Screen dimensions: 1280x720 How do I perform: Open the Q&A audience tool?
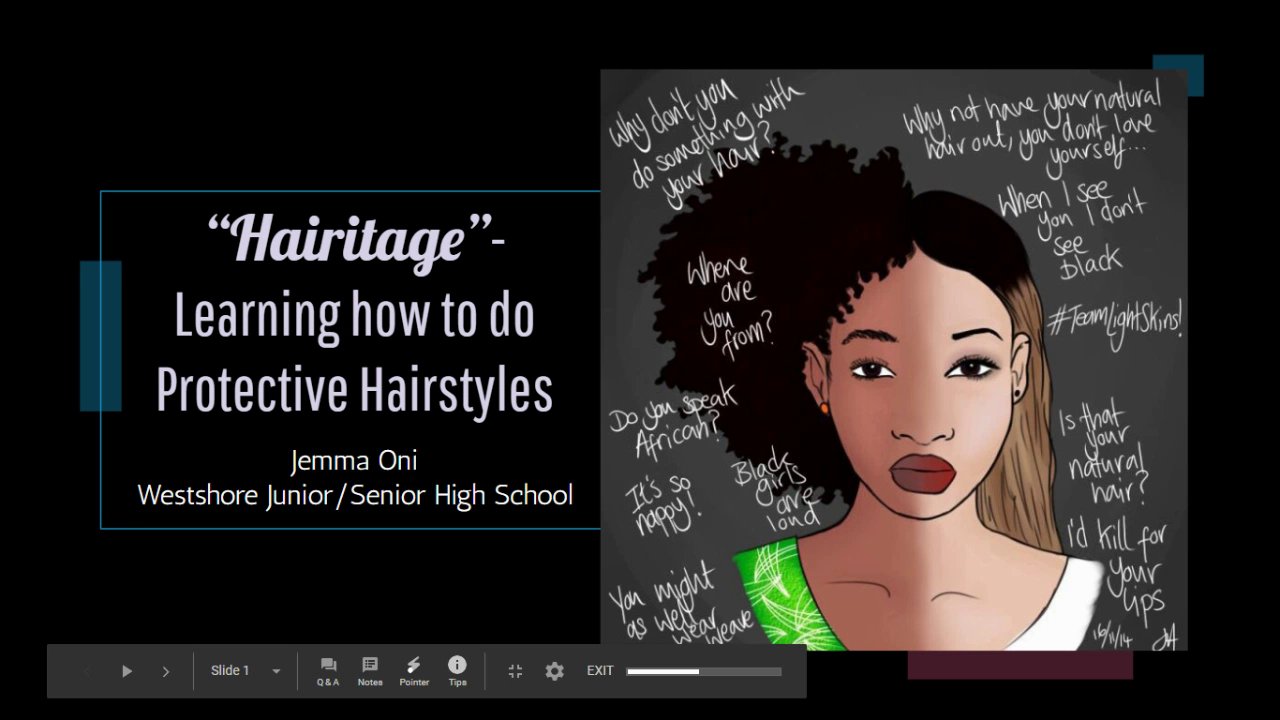point(328,671)
